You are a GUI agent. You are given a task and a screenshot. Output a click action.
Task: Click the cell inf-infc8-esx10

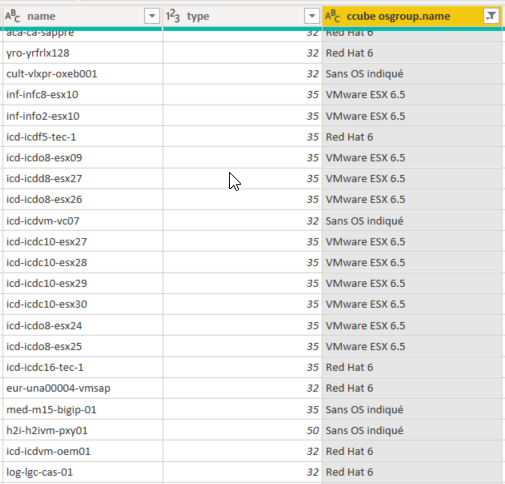coord(82,95)
